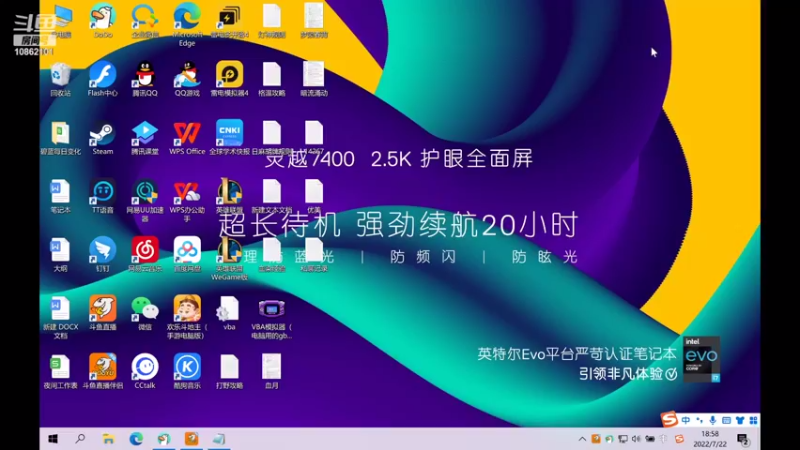Viewport: 800px width, 450px height.
Task: Open 斗鱼直播 shortcut
Action: [103, 313]
